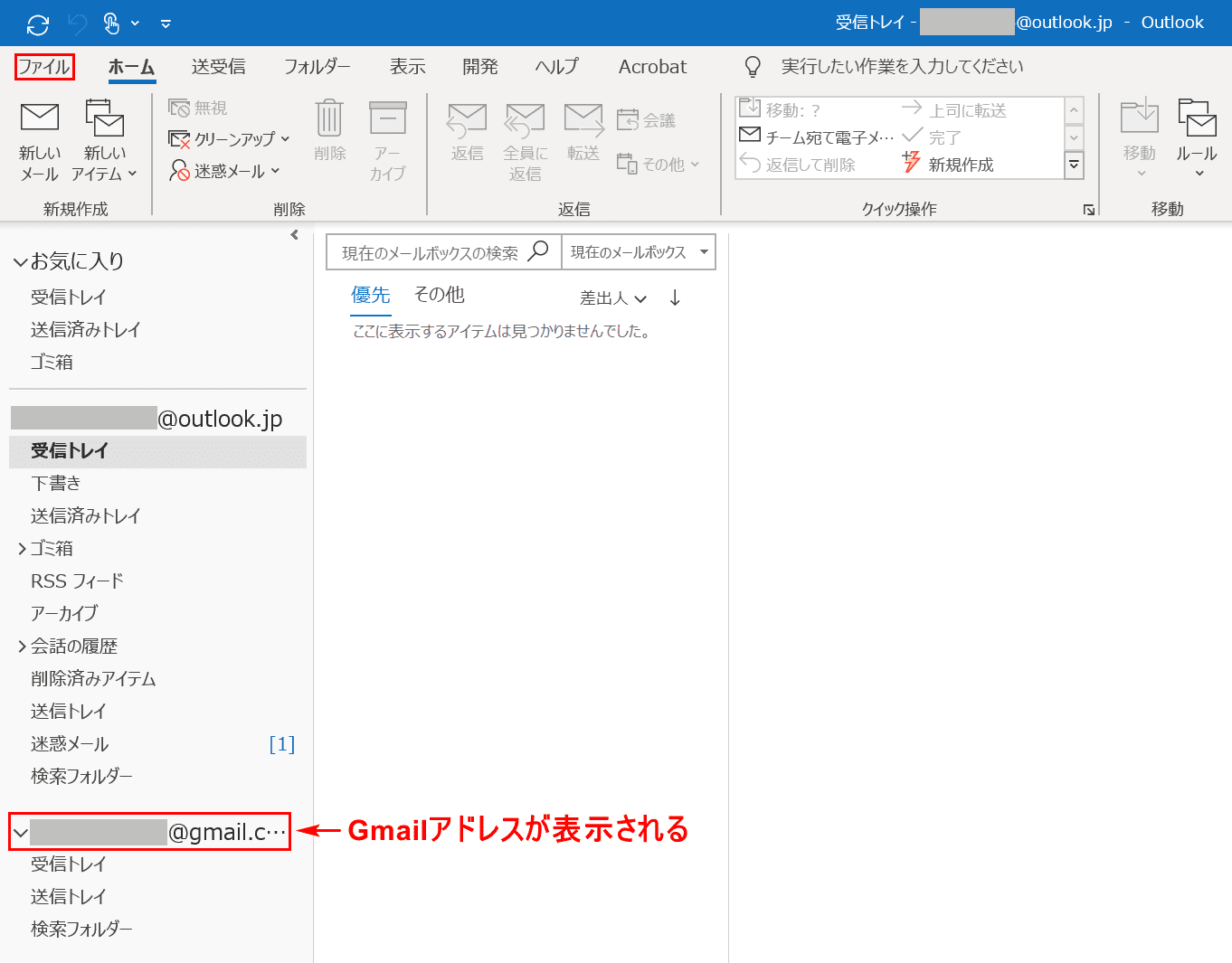This screenshot has width=1232, height=963.
Task: Select the @outlook.jp account header
Action: tap(147, 418)
